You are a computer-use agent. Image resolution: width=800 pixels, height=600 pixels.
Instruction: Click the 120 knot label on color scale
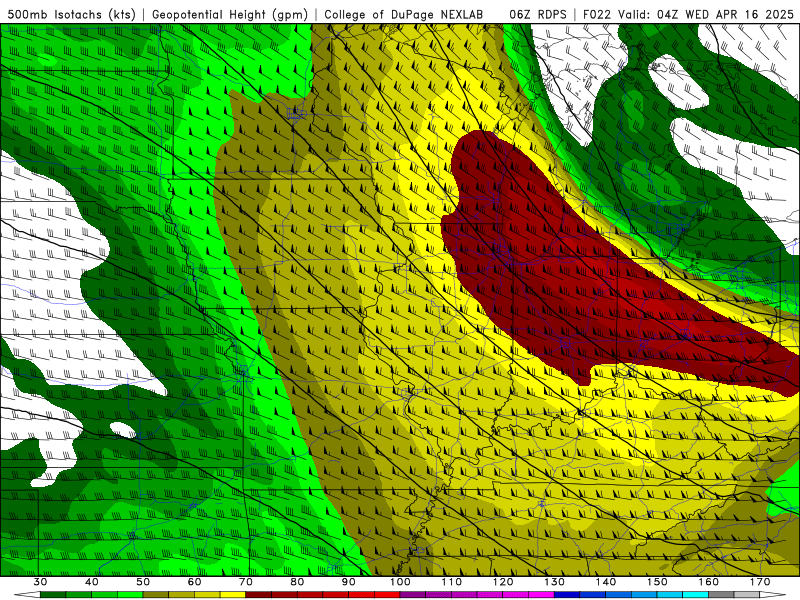click(x=503, y=582)
